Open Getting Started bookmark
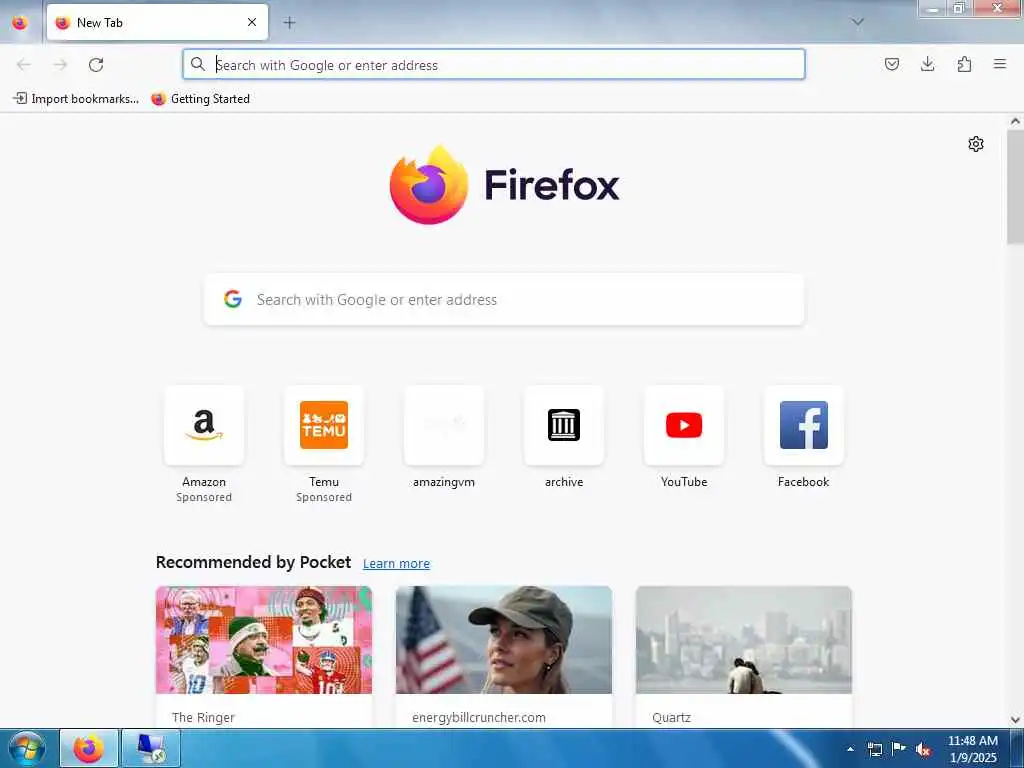This screenshot has width=1024, height=768. (200, 99)
